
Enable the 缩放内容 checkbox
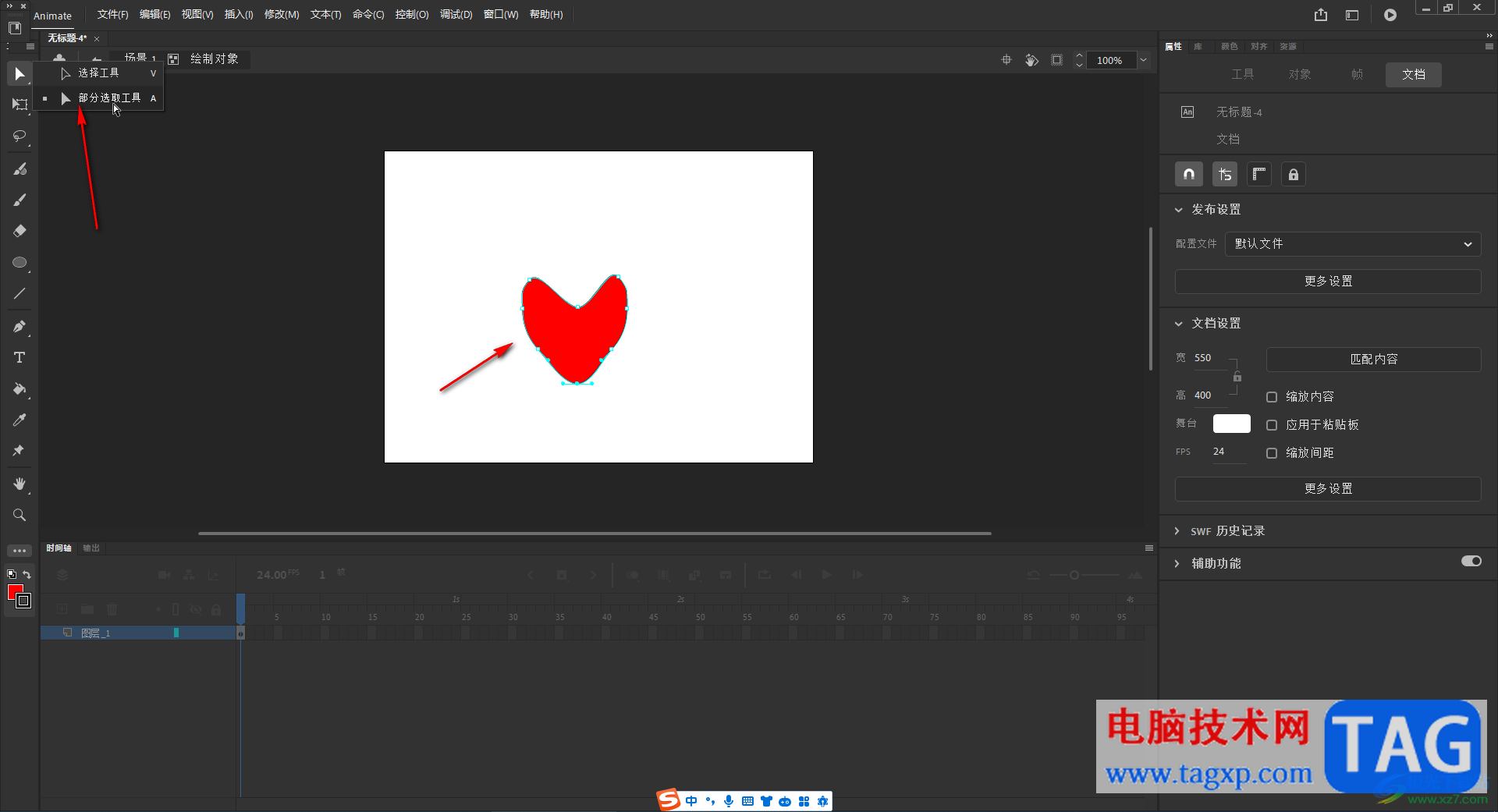(1272, 397)
